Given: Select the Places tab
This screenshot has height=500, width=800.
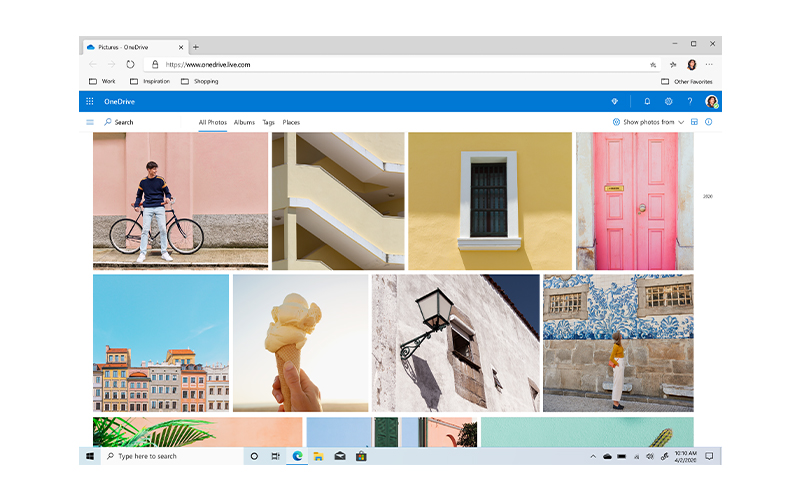Looking at the screenshot, I should (291, 122).
